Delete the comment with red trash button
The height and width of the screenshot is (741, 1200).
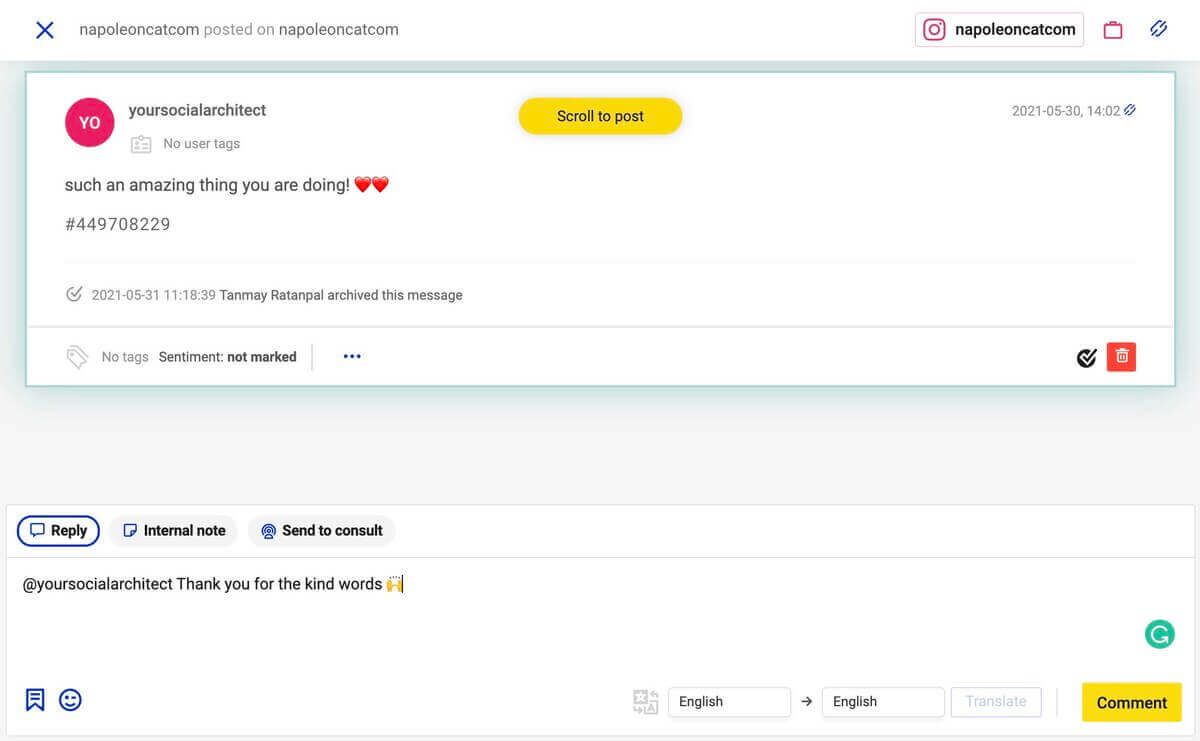coord(1122,356)
